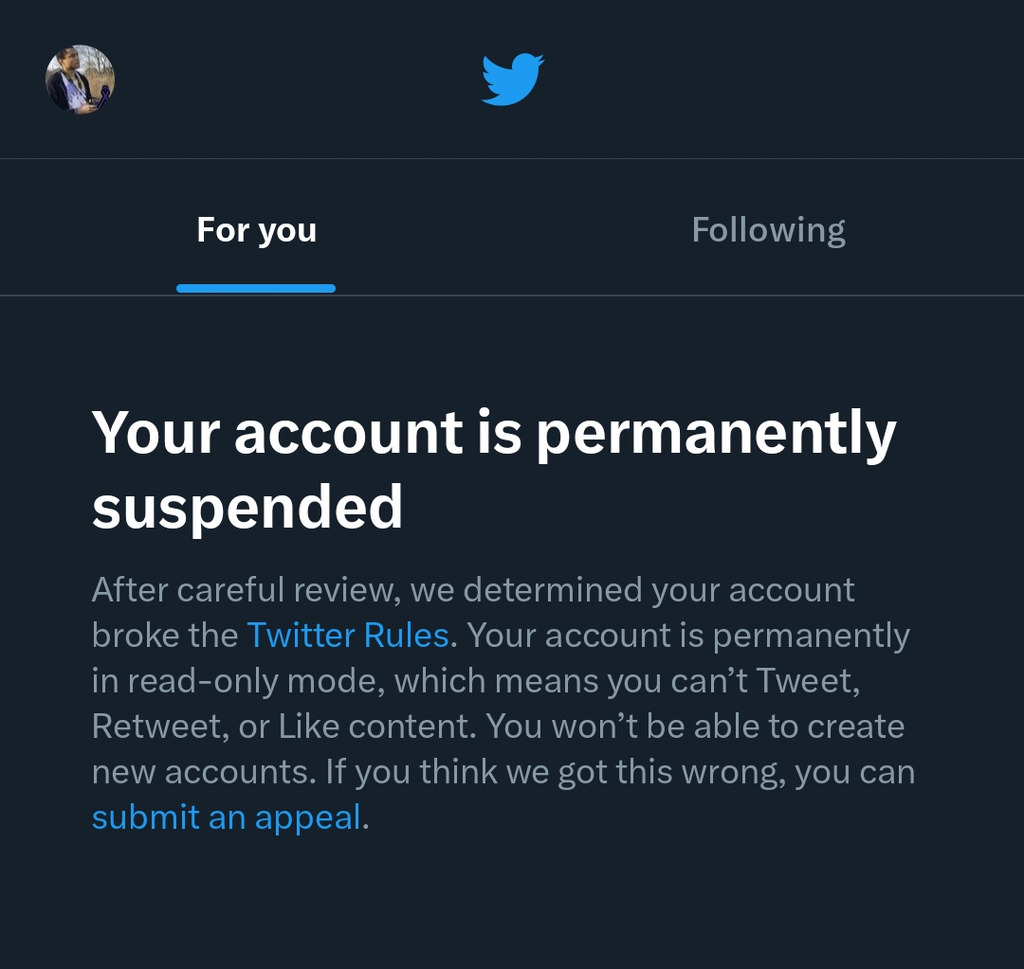This screenshot has width=1024, height=969.
Task: Select the greyed Following timeline tab
Action: coord(768,230)
